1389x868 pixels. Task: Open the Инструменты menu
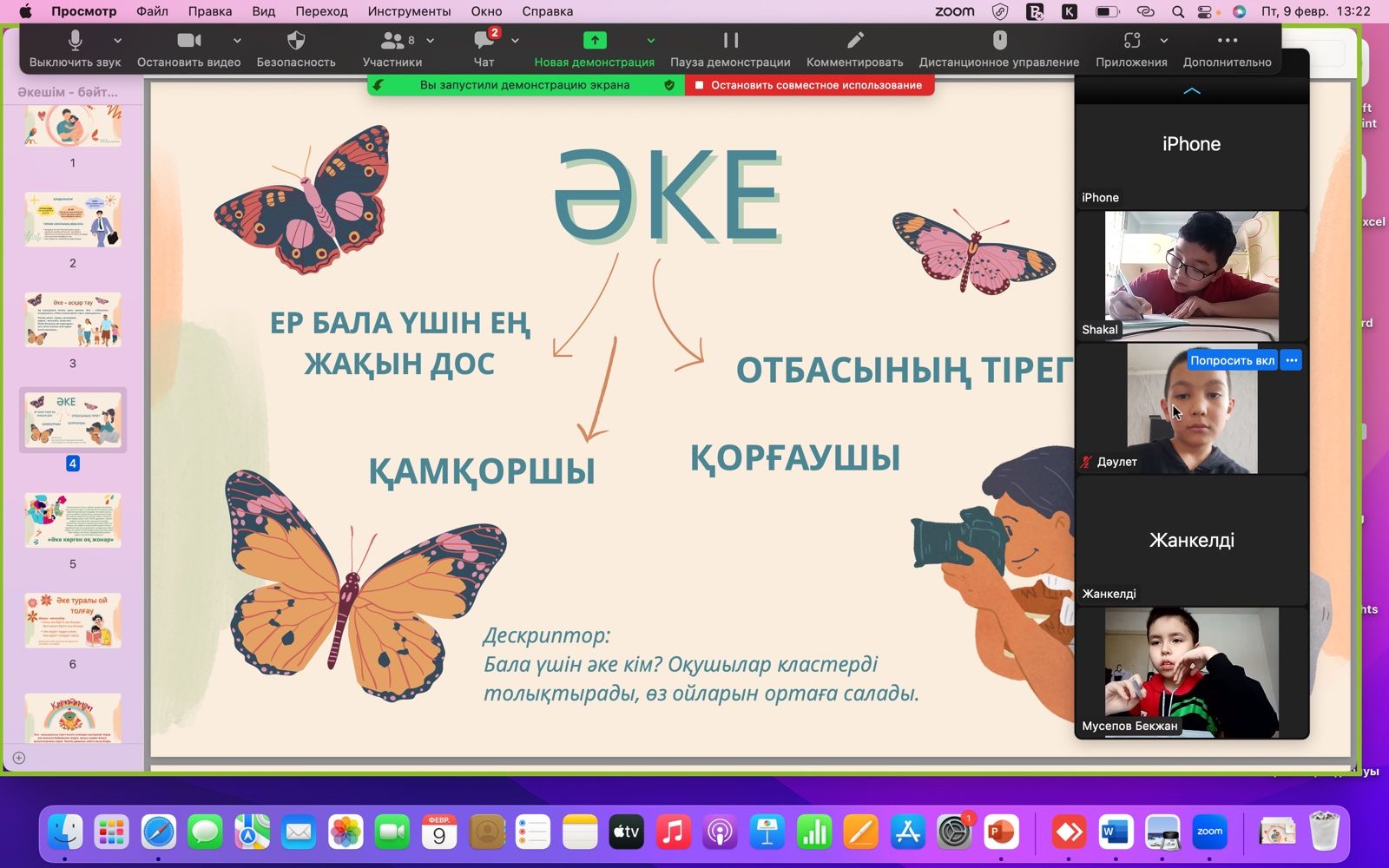point(409,11)
